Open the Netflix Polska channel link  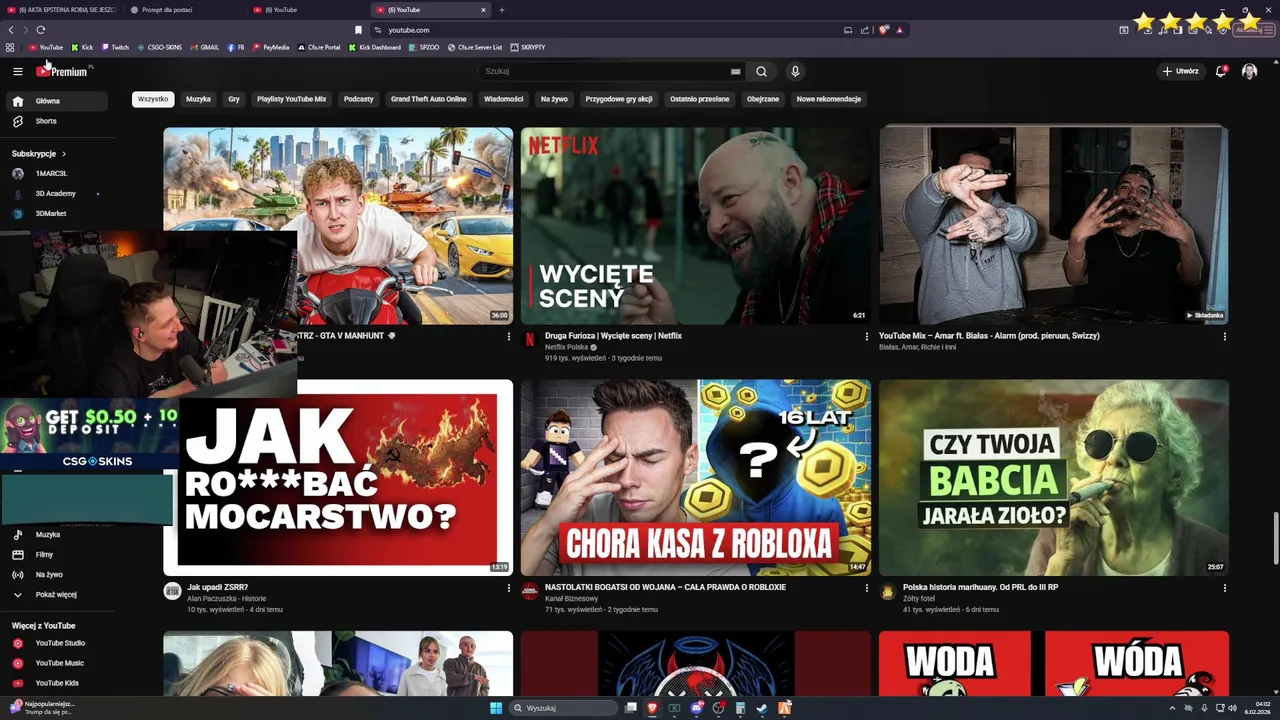566,347
